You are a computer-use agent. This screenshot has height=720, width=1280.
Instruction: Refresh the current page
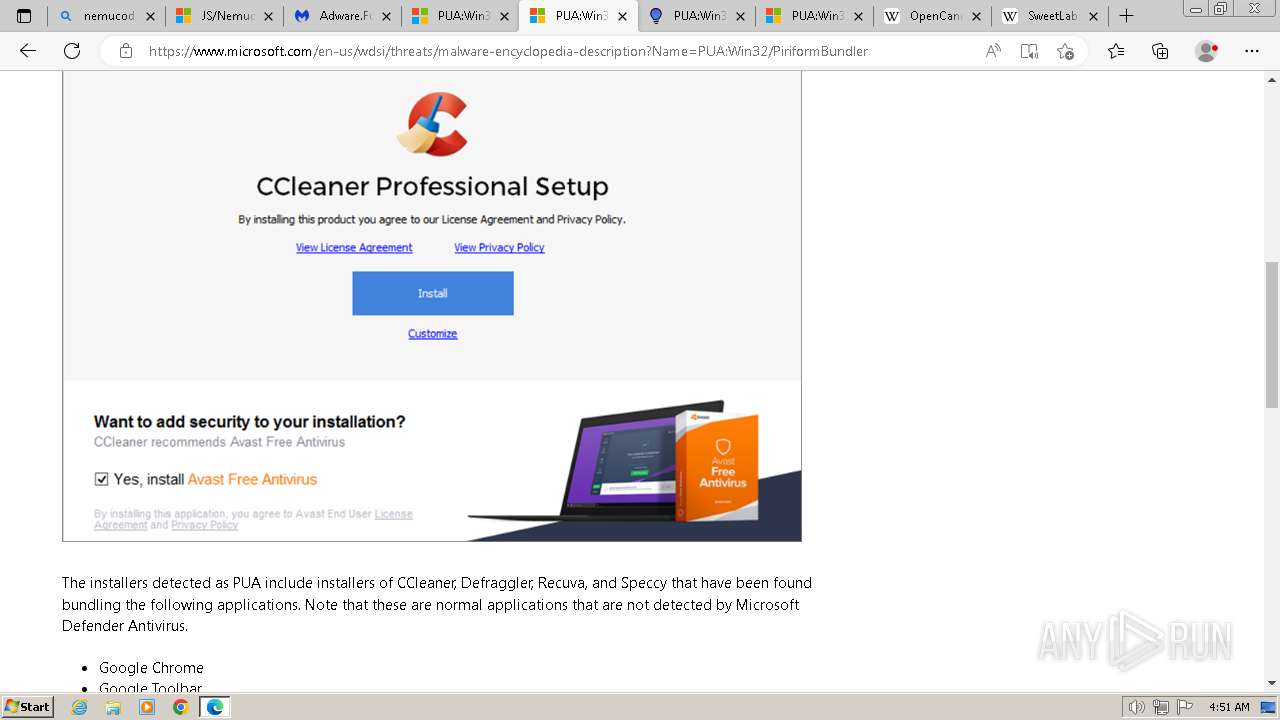(x=72, y=51)
